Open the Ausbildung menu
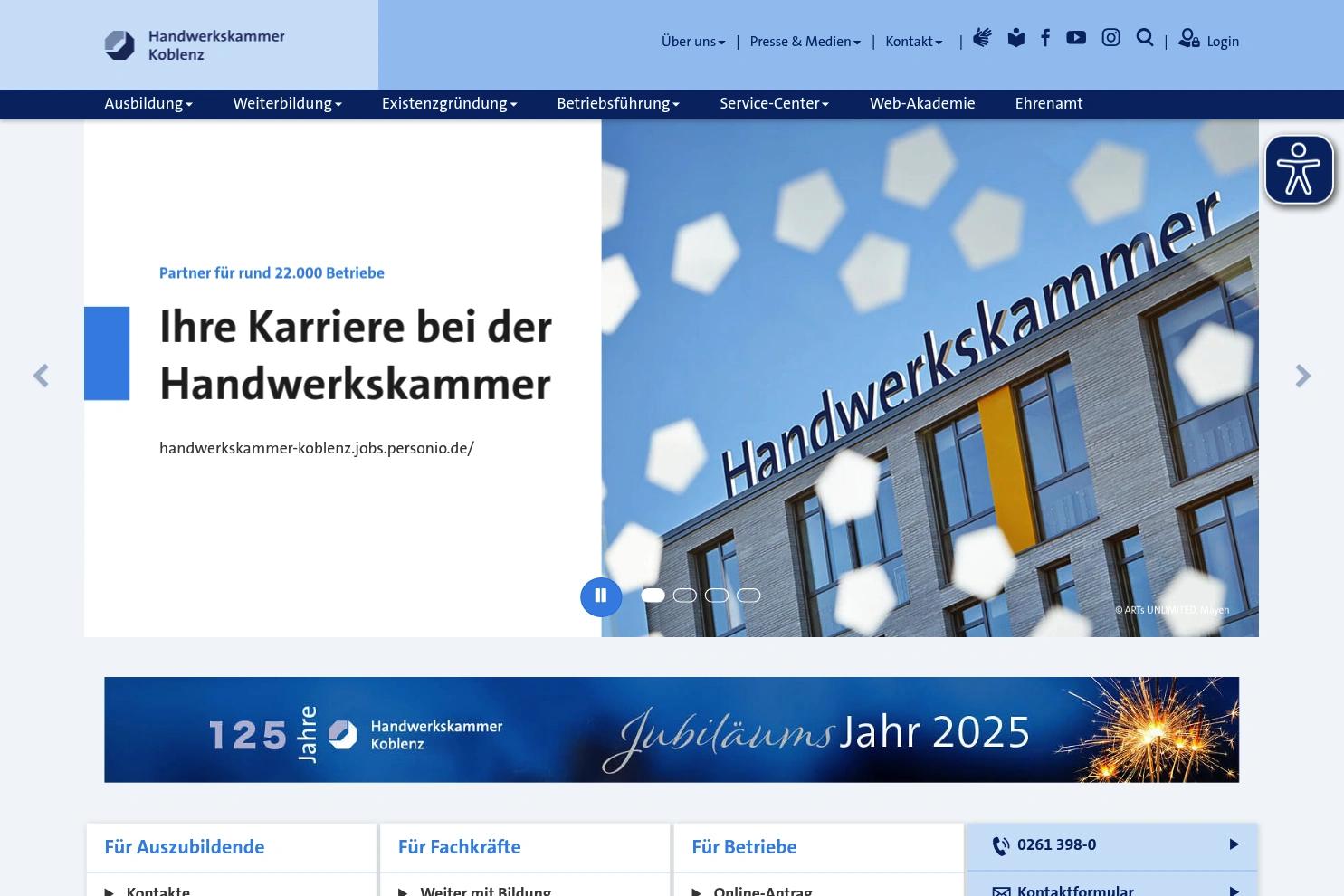This screenshot has height=896, width=1344. coord(148,104)
